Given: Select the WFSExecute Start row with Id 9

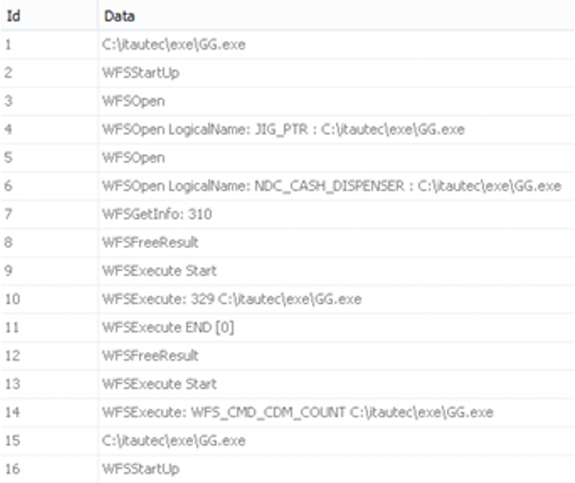Looking at the screenshot, I should pyautogui.click(x=288, y=271).
